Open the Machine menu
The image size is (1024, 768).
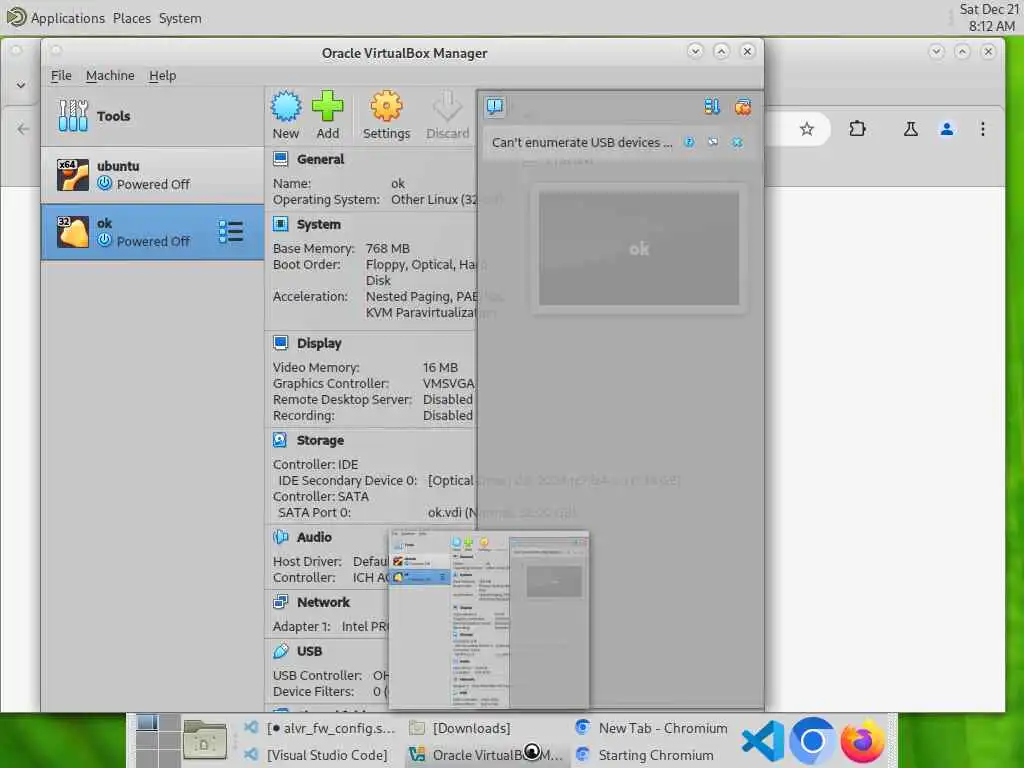point(110,75)
